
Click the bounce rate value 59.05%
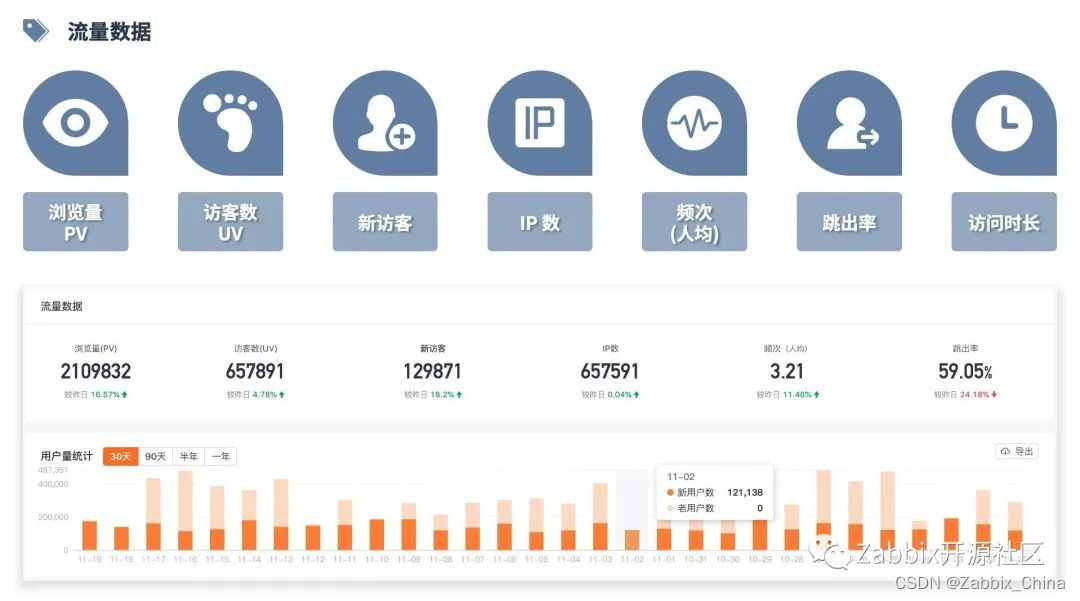tap(965, 372)
